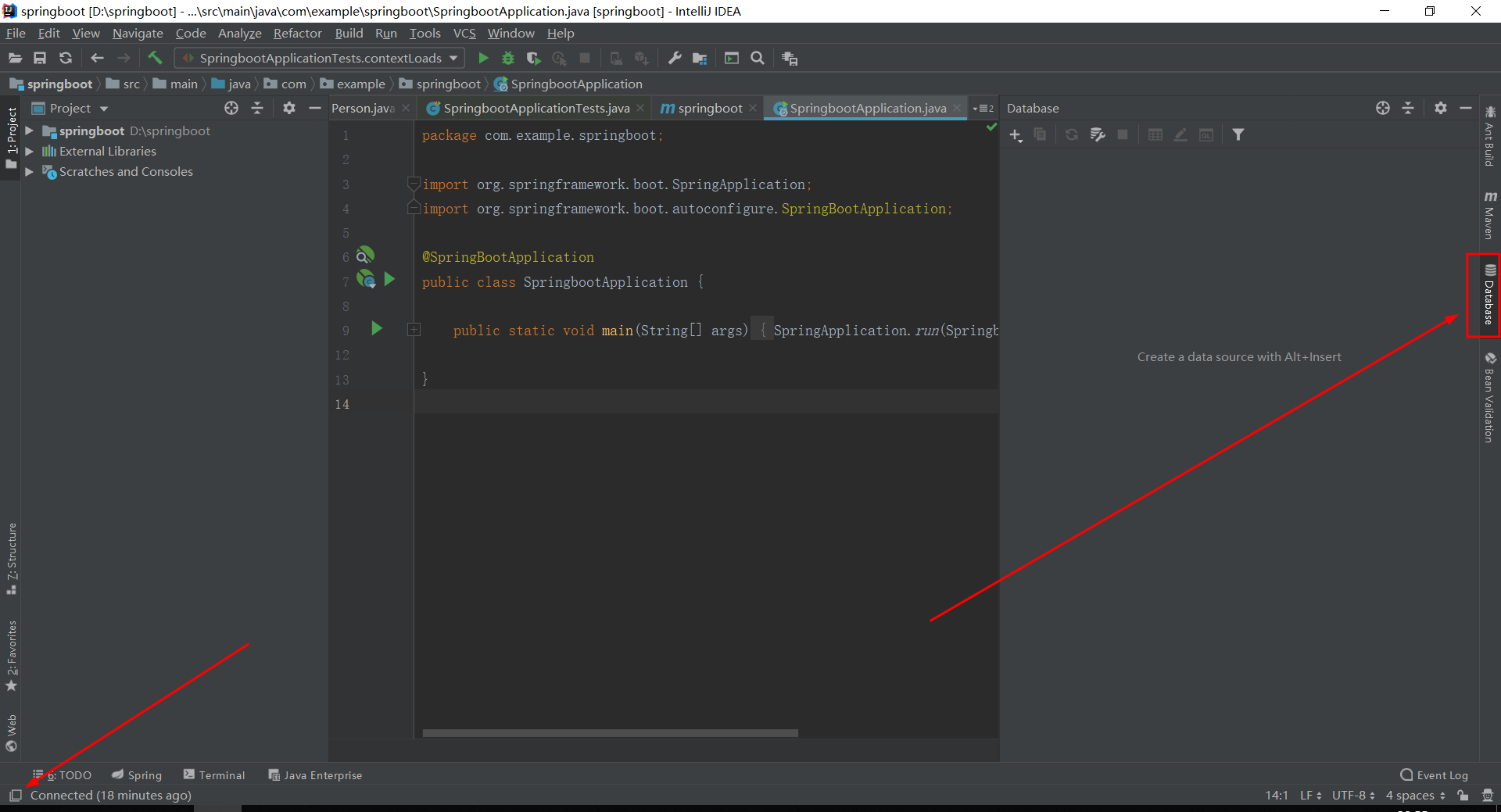
Task: Open the Navigate menu
Action: click(x=138, y=33)
